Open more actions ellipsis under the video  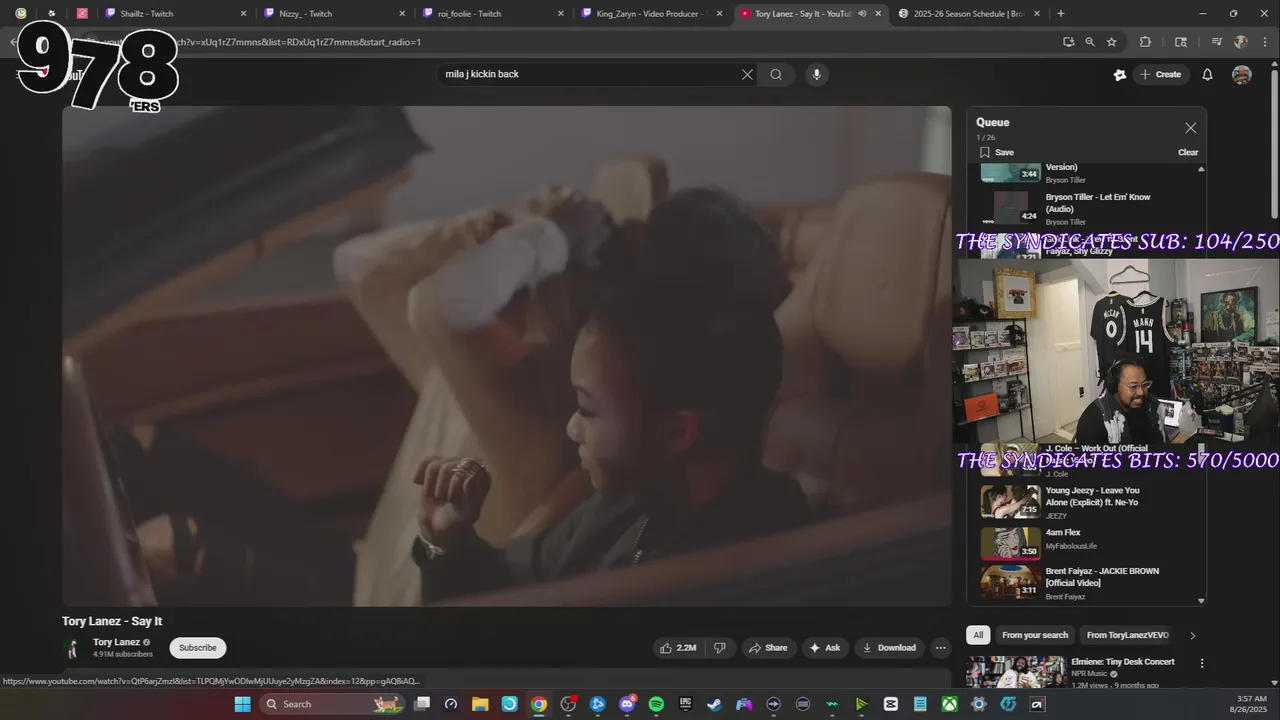click(940, 648)
